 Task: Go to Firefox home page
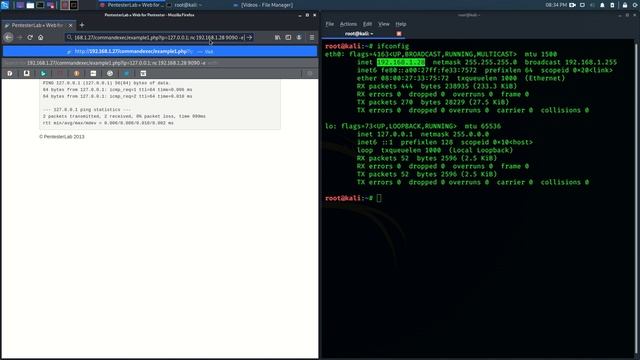(x=40, y=37)
